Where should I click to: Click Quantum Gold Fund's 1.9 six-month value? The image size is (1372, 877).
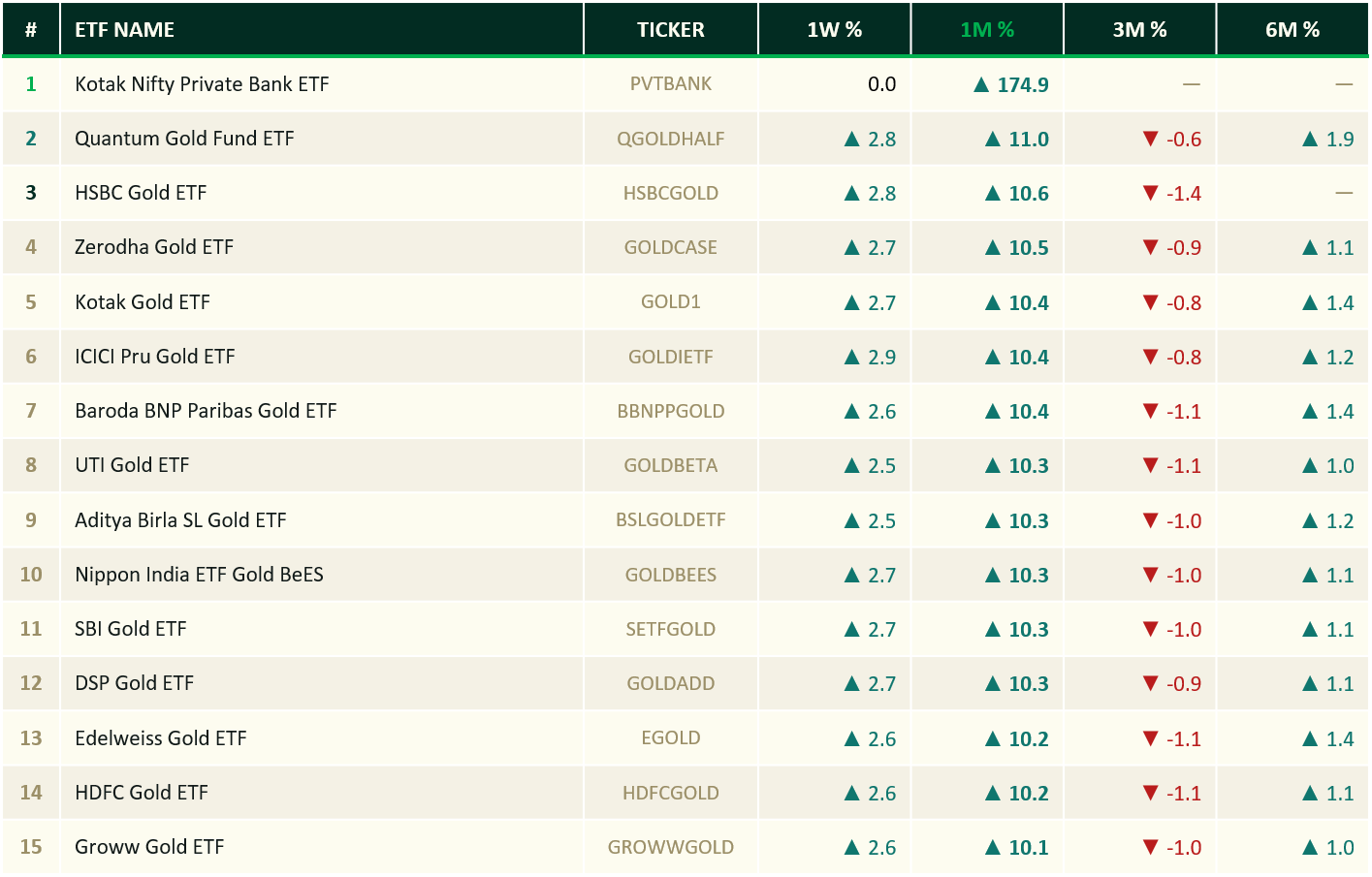(1328, 140)
